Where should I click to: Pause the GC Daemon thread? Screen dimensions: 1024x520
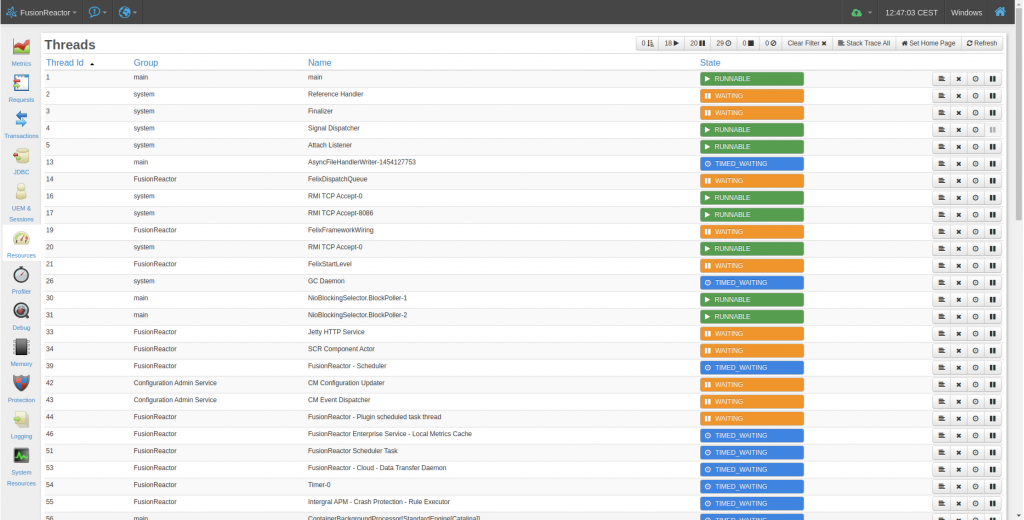[x=993, y=283]
